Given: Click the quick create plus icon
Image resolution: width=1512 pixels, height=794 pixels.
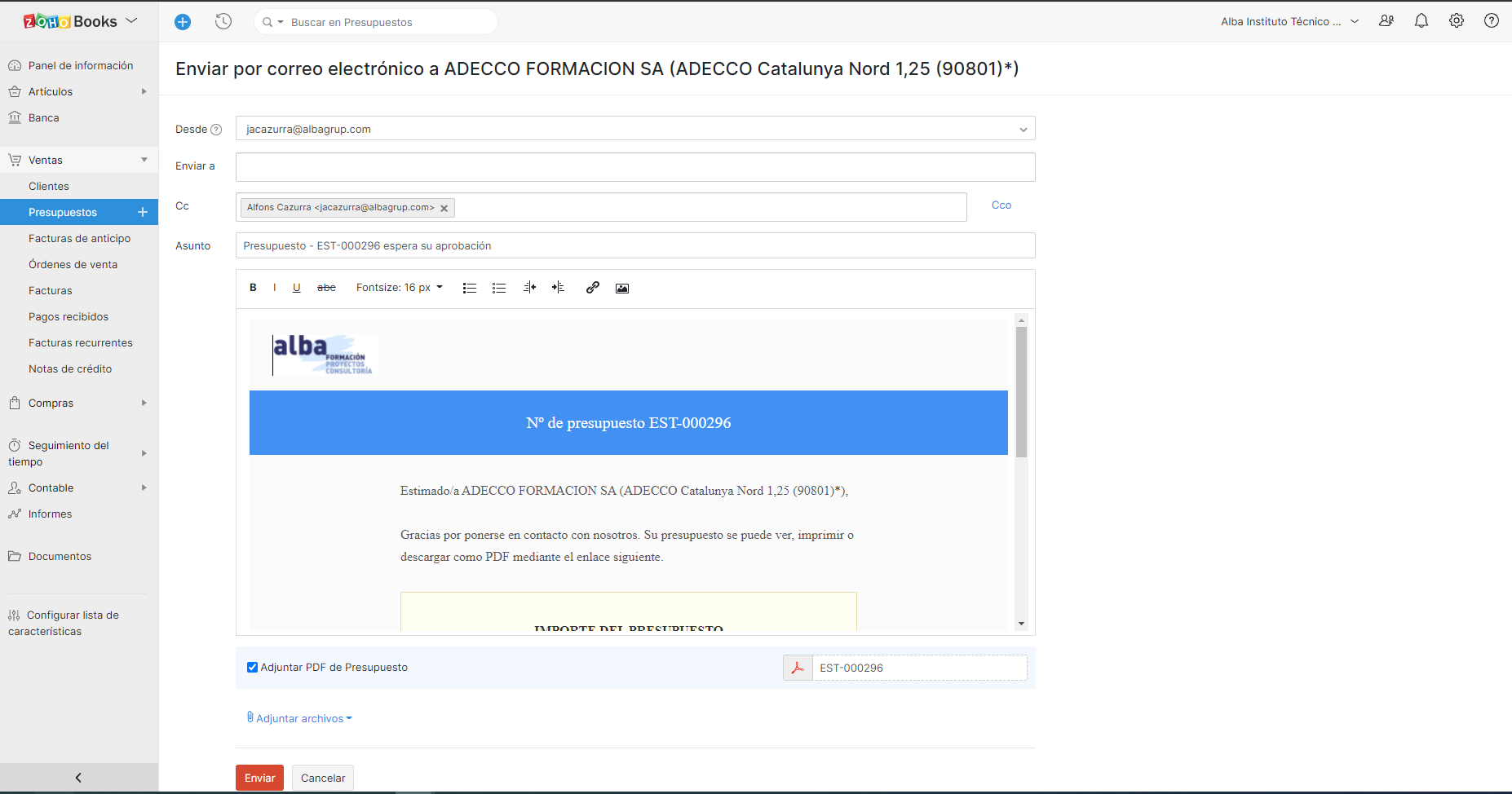Looking at the screenshot, I should coord(183,22).
